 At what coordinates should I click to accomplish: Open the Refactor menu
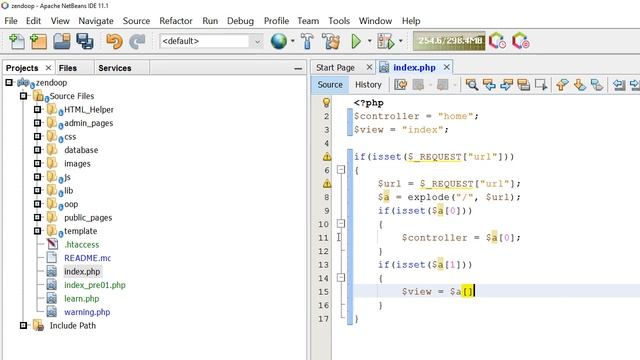tap(176, 21)
